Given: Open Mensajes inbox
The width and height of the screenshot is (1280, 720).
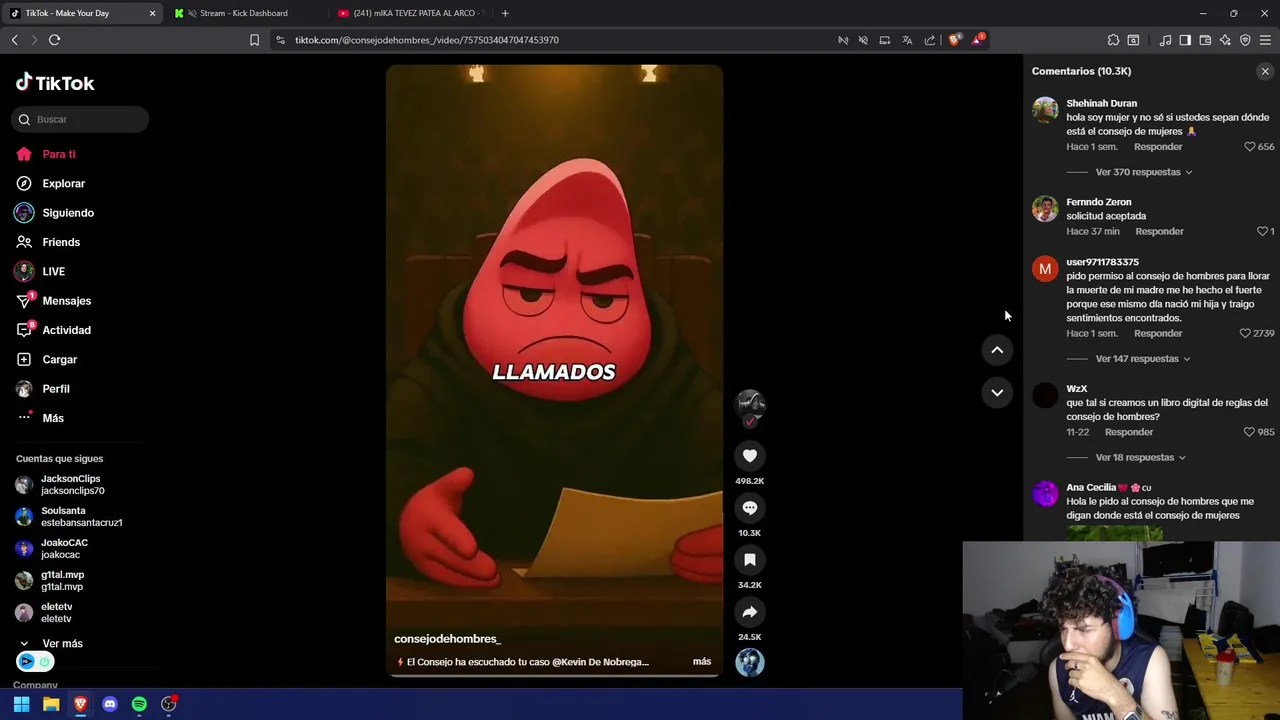Looking at the screenshot, I should pos(53,301).
